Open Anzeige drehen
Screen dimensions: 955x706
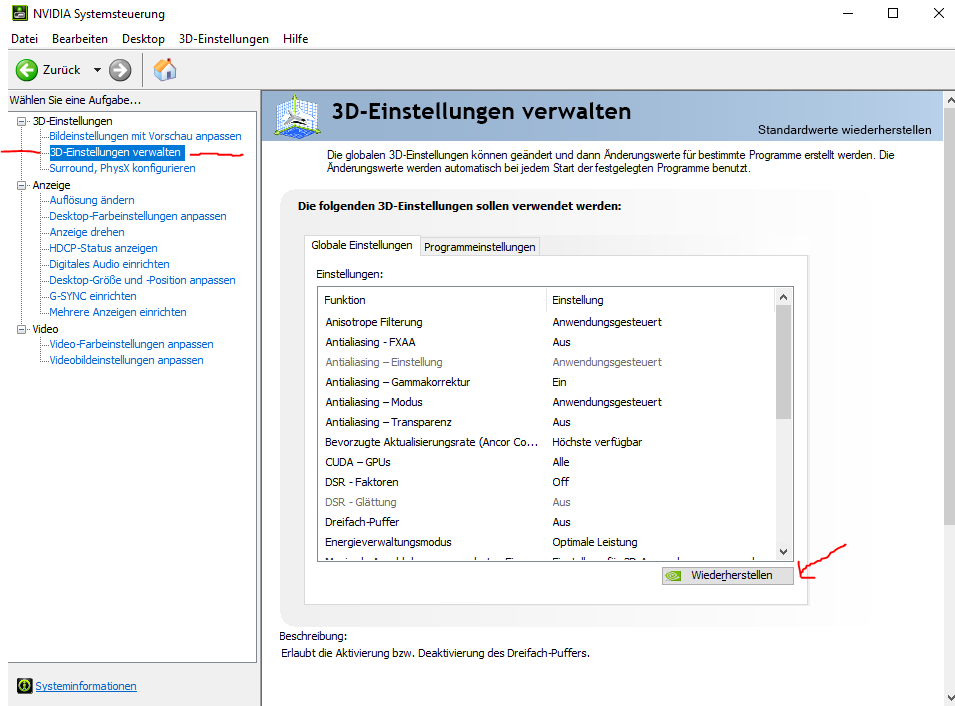(x=87, y=232)
